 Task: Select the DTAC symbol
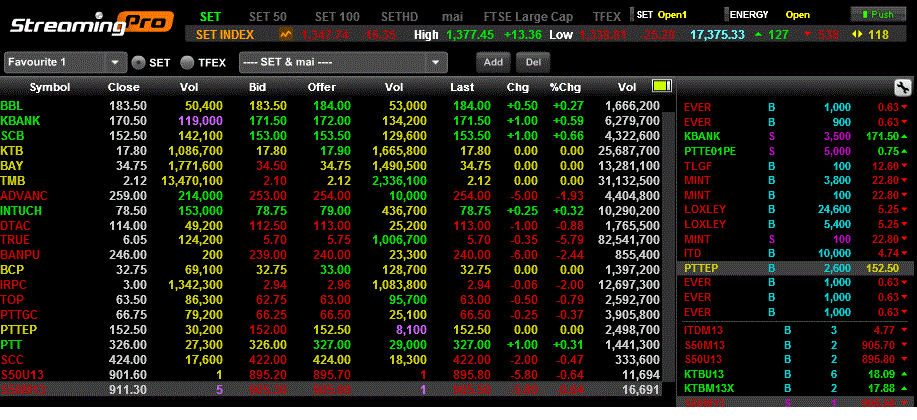[15, 225]
